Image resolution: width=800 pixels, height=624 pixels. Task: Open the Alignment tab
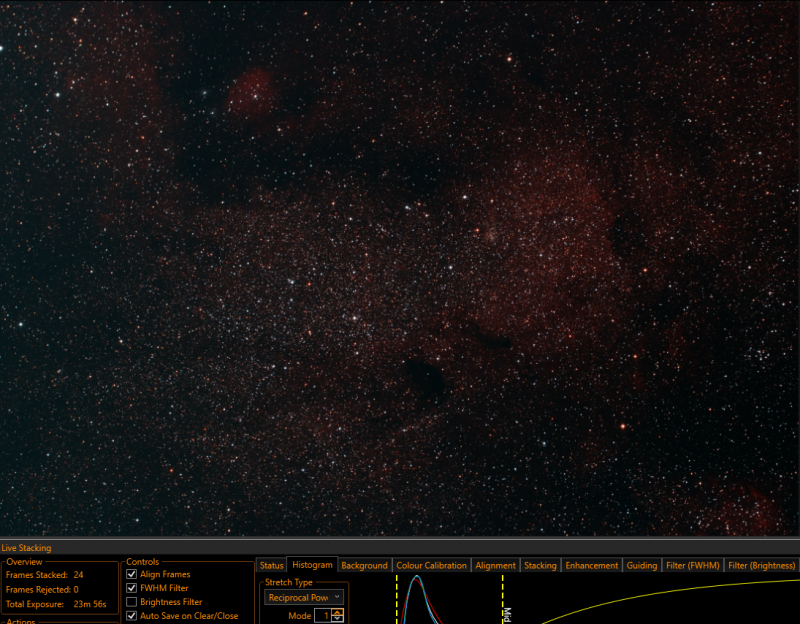click(x=495, y=565)
